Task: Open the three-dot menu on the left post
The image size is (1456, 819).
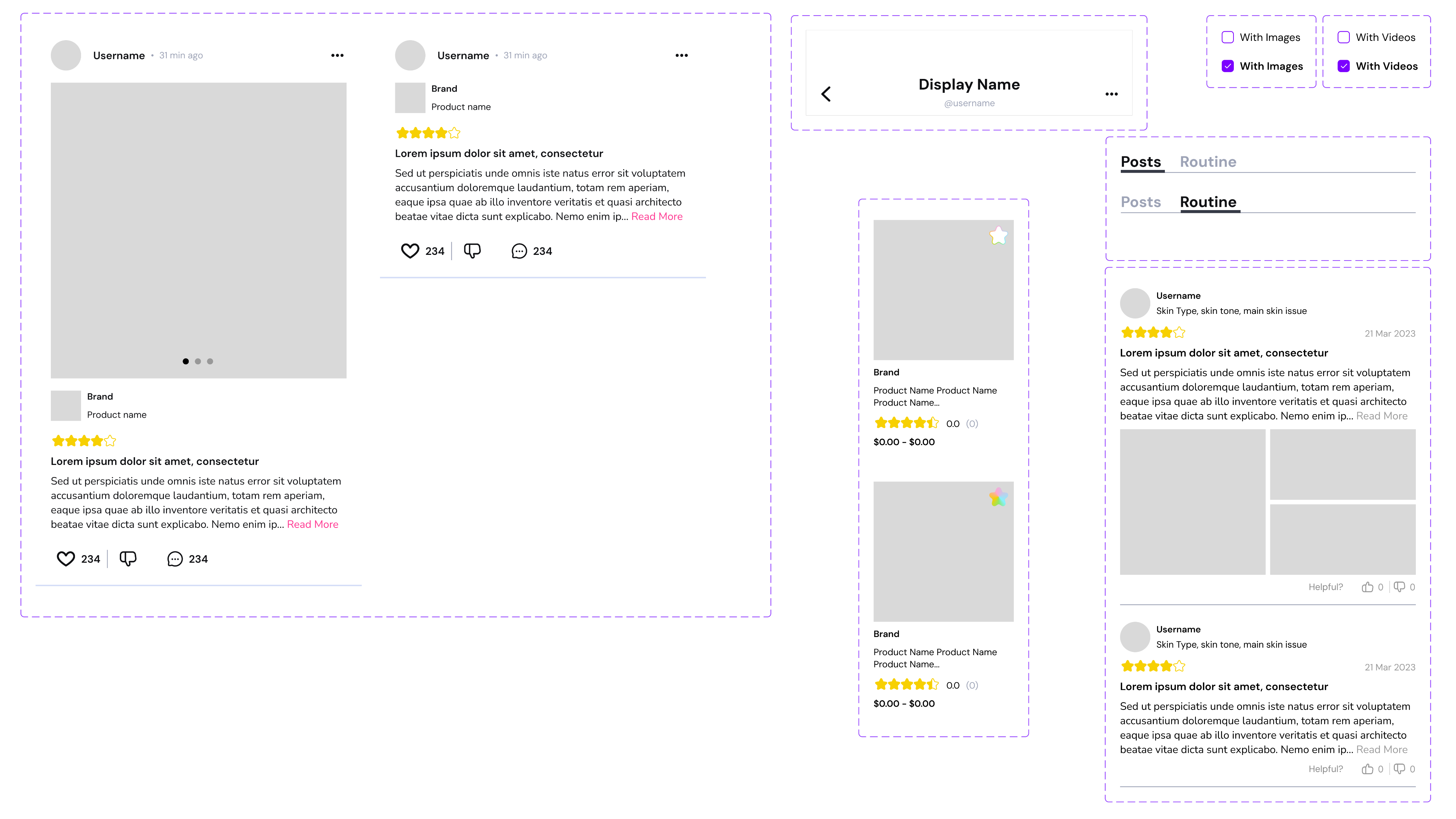Action: 337,55
